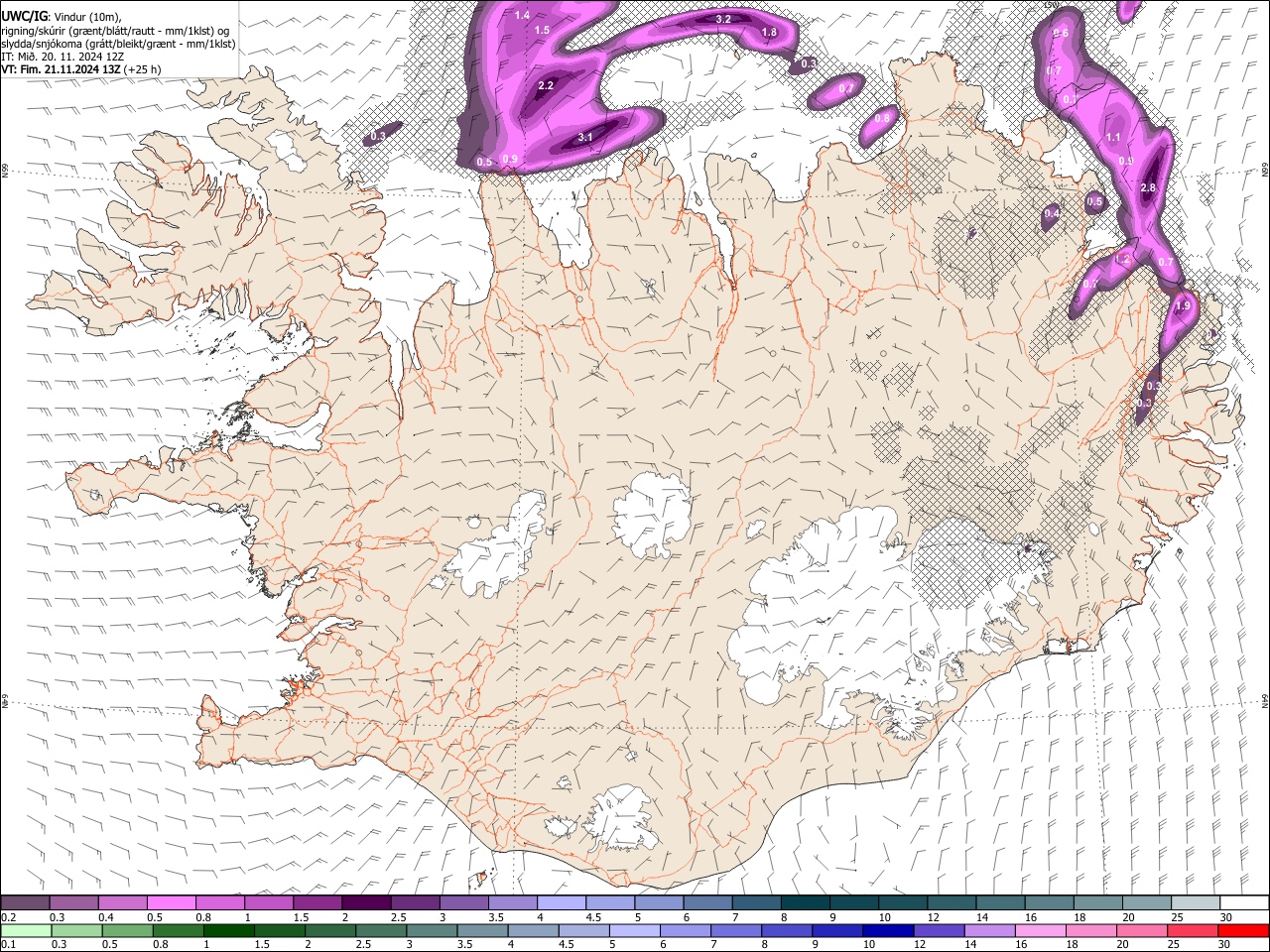Click the white snow swatch labeled 30
1270x952 pixels.
coord(1243,902)
